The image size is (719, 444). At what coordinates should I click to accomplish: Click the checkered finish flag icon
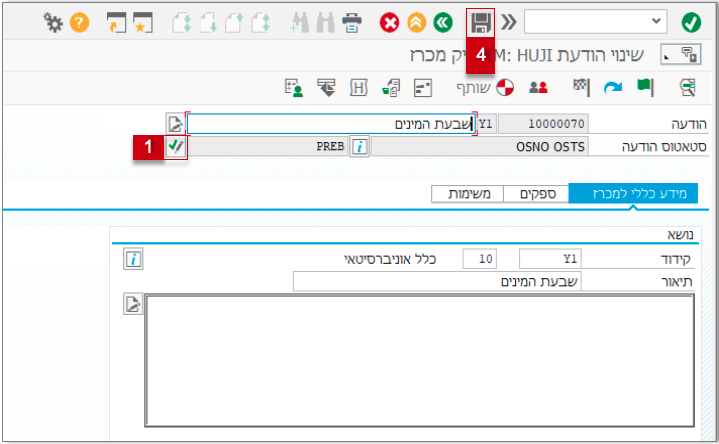[x=580, y=87]
